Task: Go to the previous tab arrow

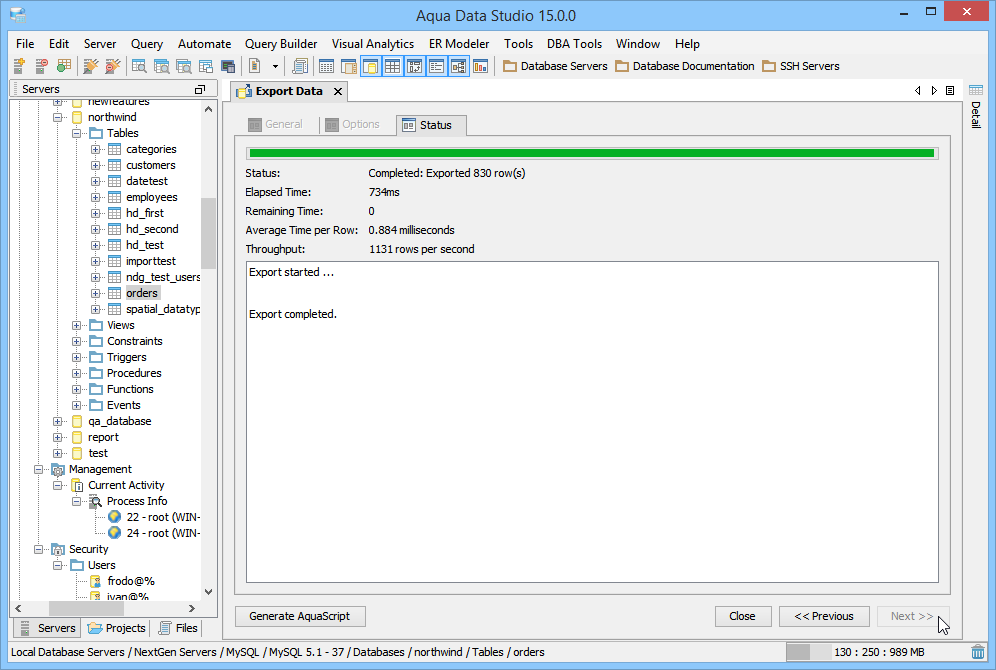Action: [917, 91]
